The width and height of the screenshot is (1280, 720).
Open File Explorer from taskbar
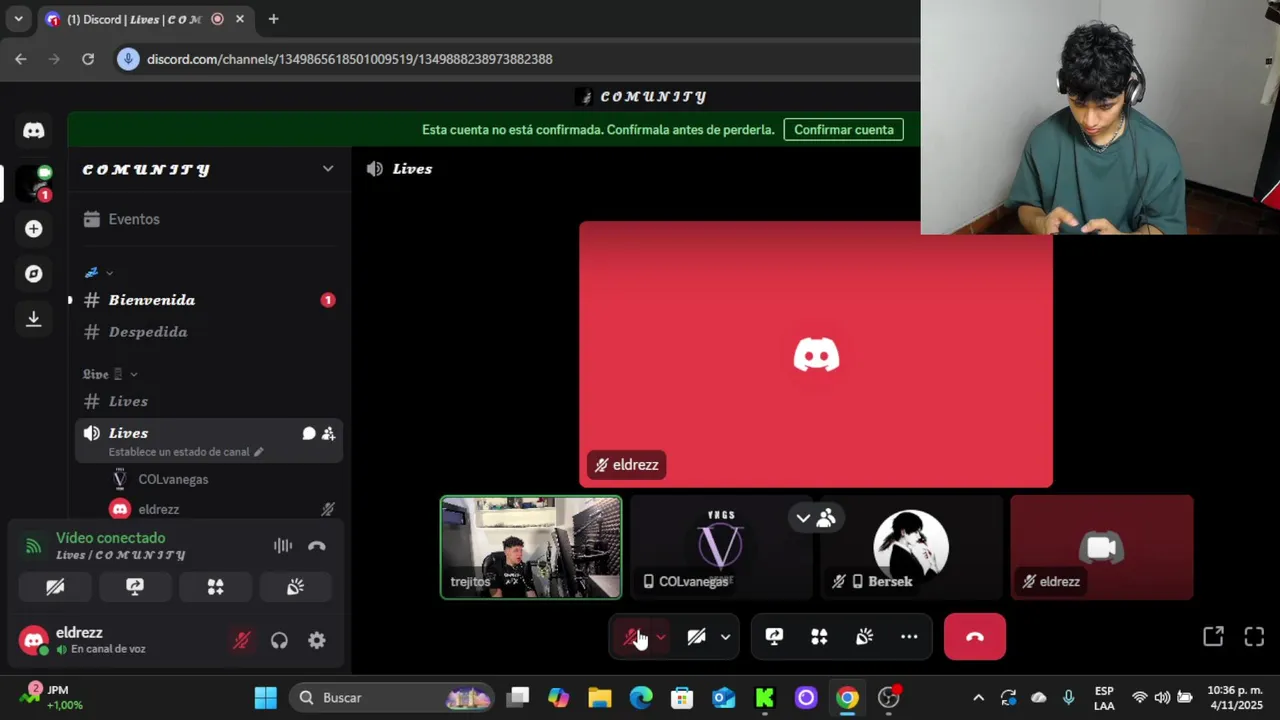[x=600, y=698]
